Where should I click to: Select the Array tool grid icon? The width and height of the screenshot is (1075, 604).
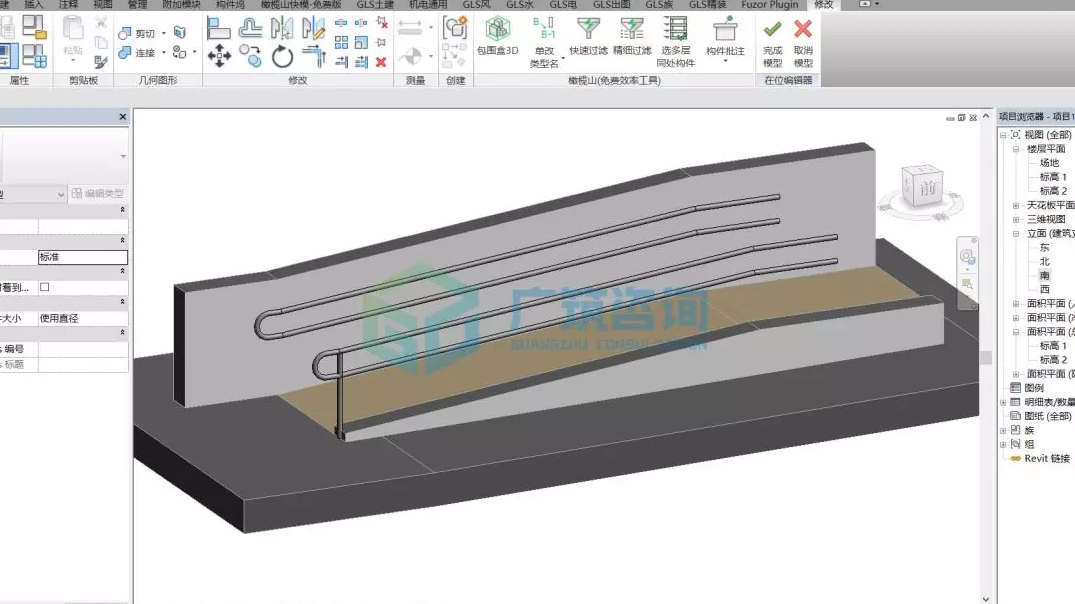(341, 43)
